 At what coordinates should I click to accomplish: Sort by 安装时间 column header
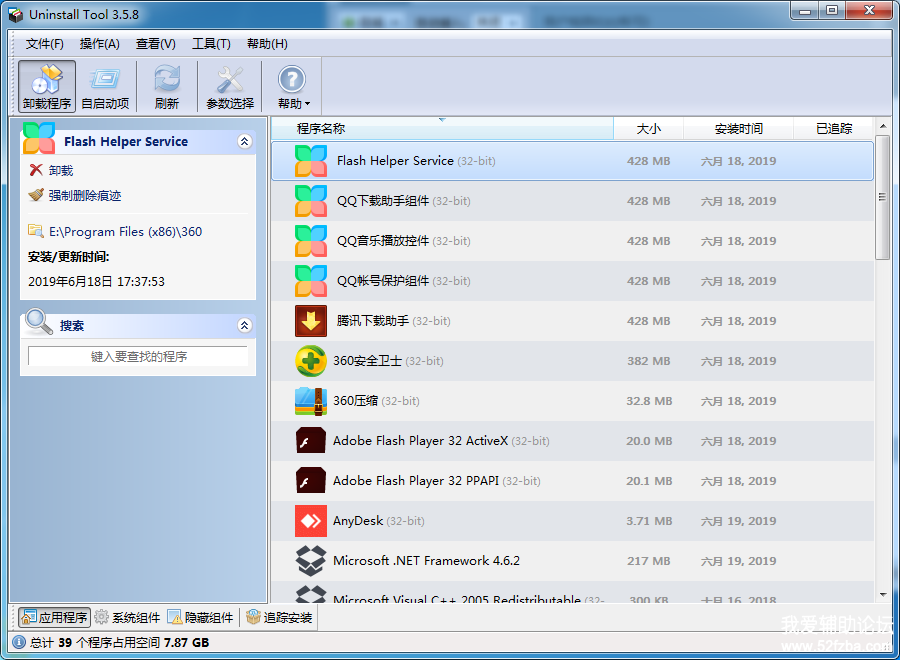738,128
